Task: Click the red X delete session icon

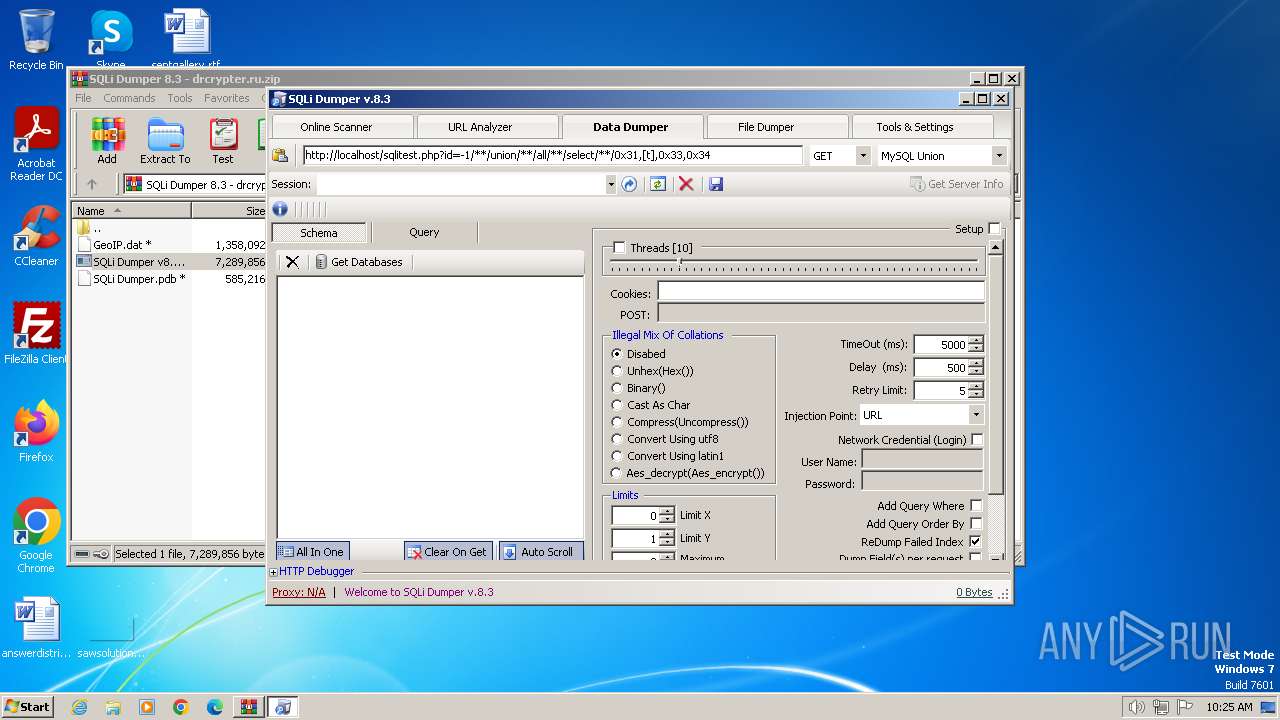Action: (x=686, y=184)
